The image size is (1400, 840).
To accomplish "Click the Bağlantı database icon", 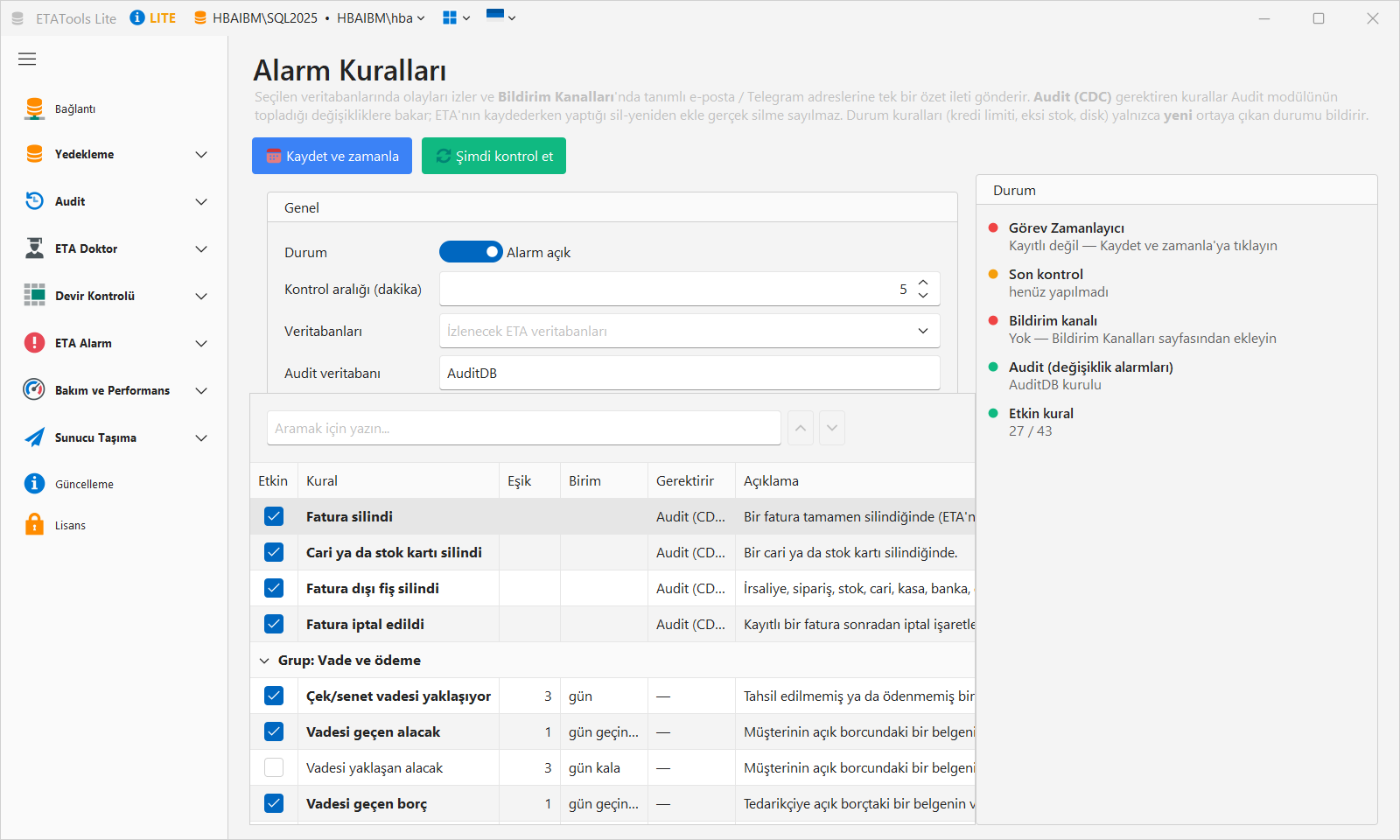I will pos(34,108).
